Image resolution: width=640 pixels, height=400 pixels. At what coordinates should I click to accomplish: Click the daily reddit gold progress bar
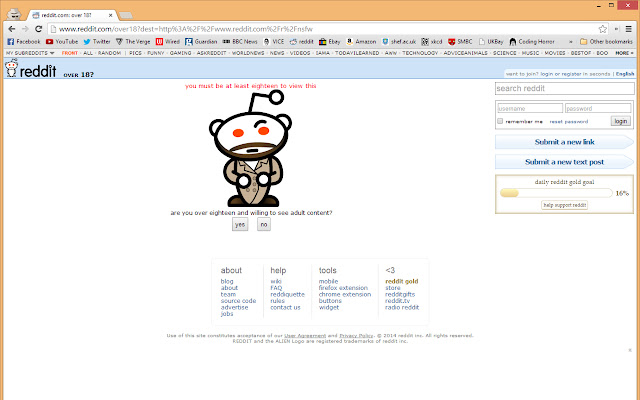coord(554,192)
